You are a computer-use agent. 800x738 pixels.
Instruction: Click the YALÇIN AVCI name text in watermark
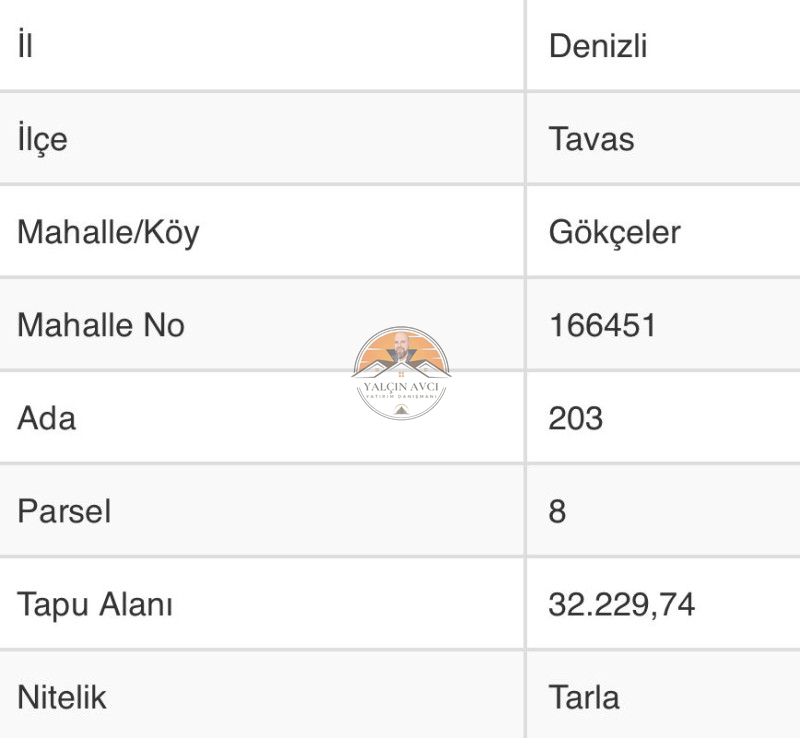point(401,387)
